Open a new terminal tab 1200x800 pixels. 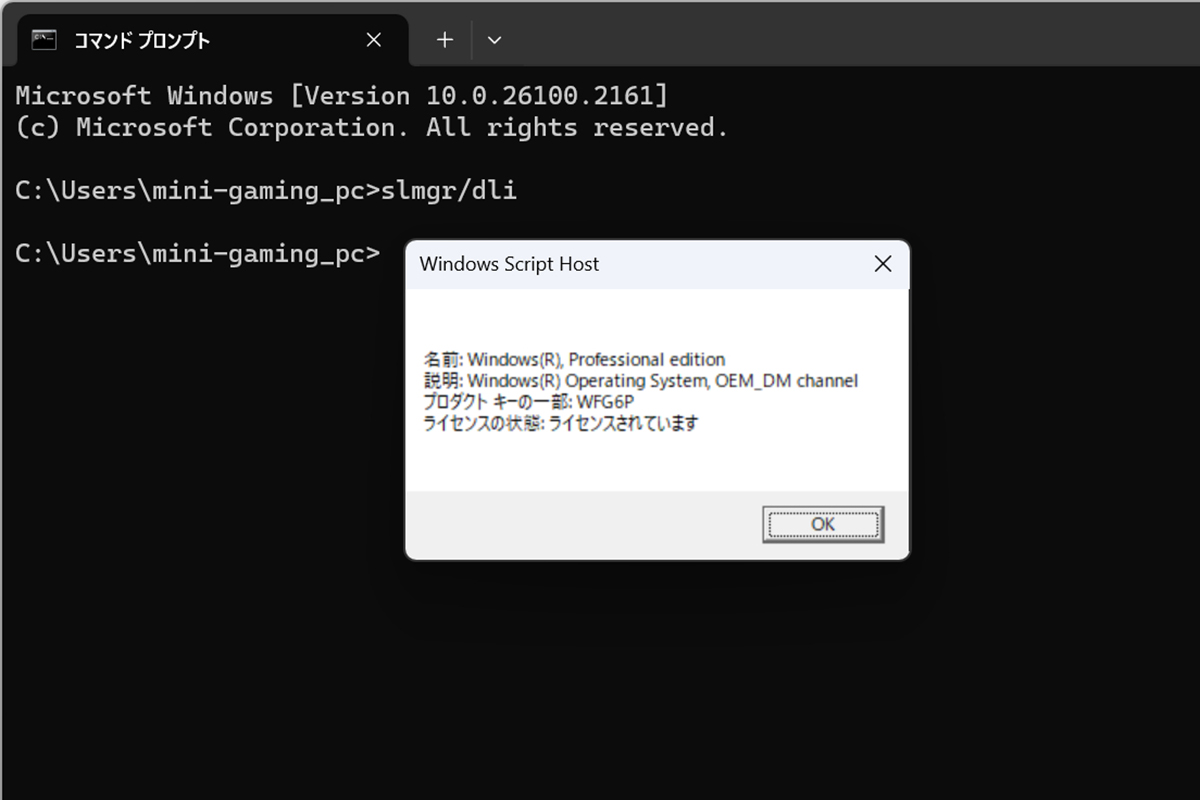tap(445, 40)
